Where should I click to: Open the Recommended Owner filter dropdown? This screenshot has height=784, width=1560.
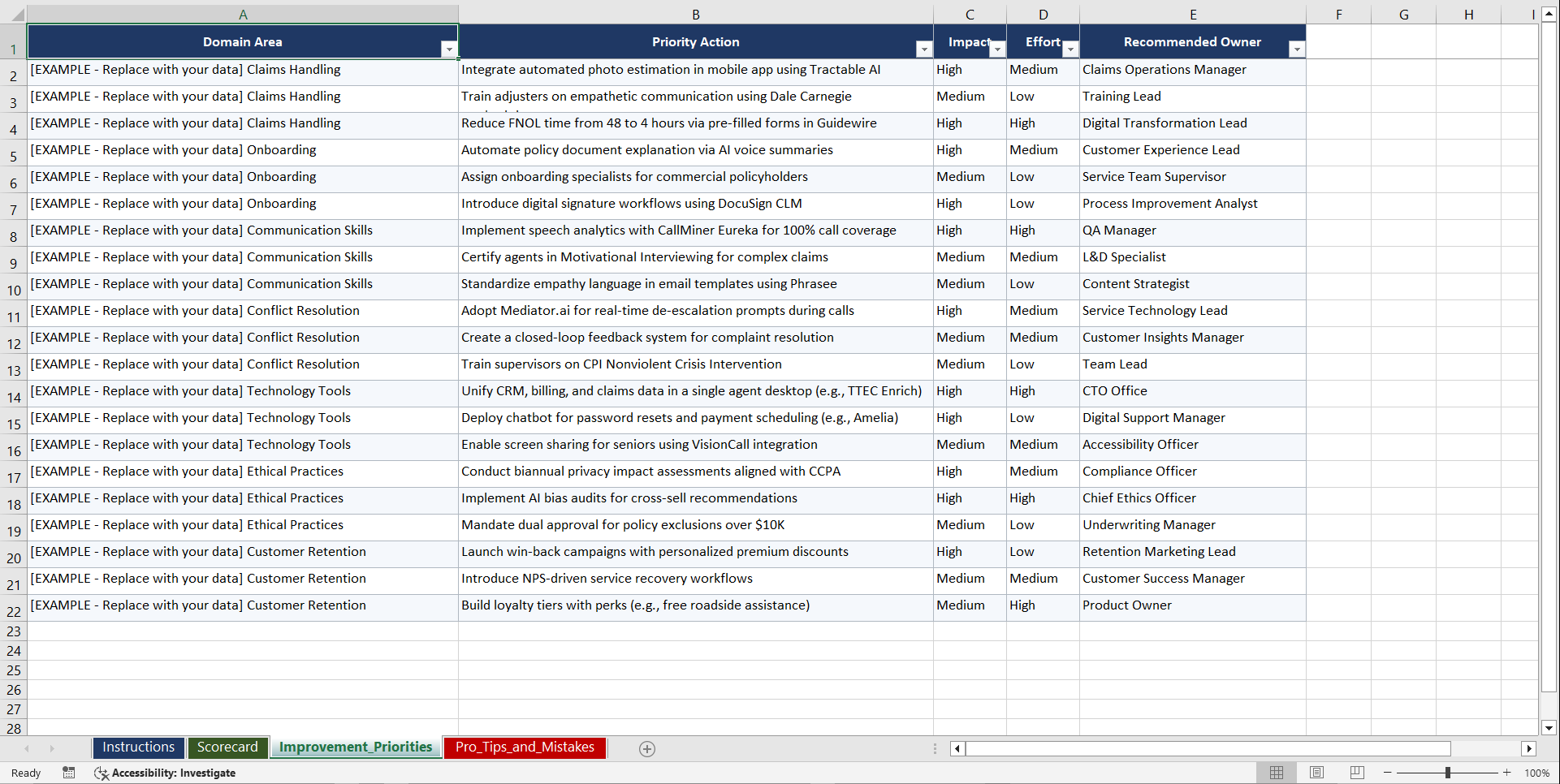[x=1297, y=49]
